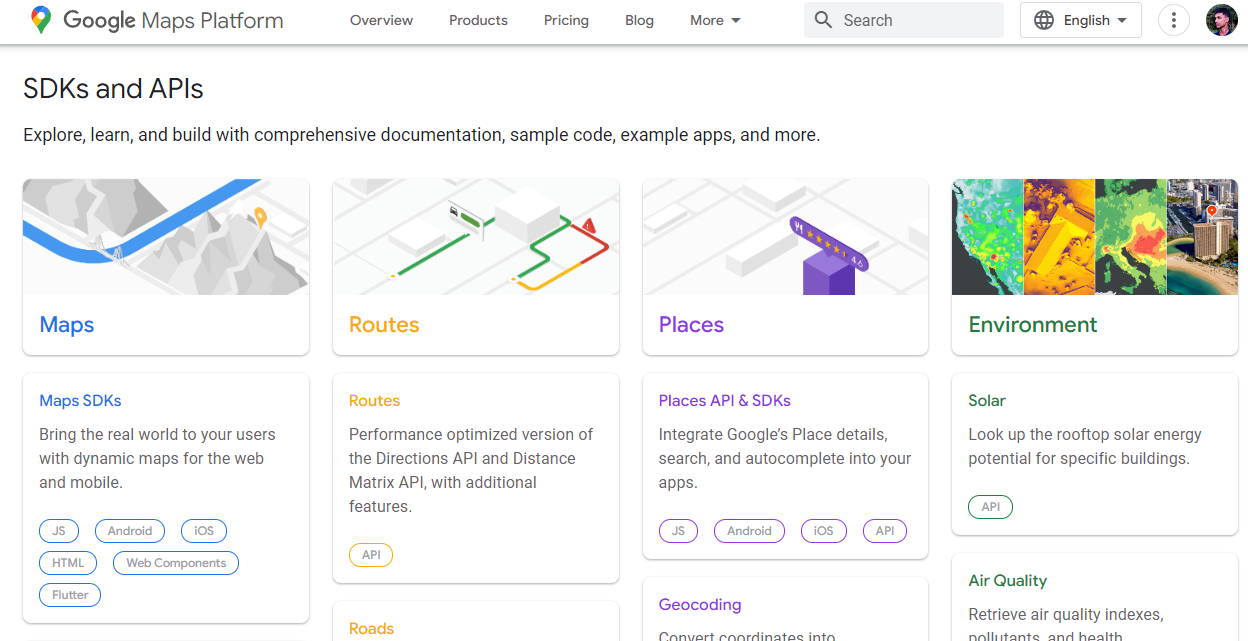Go to the Pricing page
The image size is (1248, 641).
pyautogui.click(x=566, y=20)
